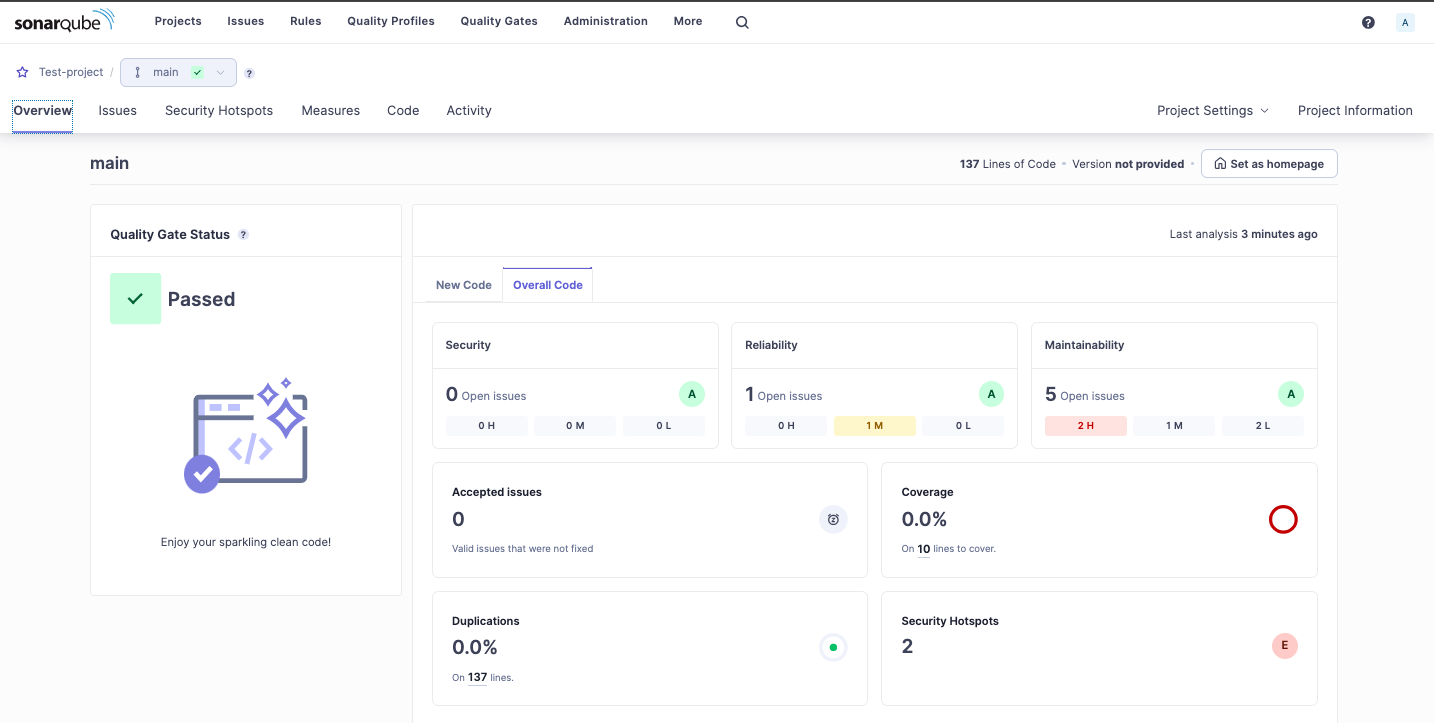Click the Set as homepage button

(1269, 163)
